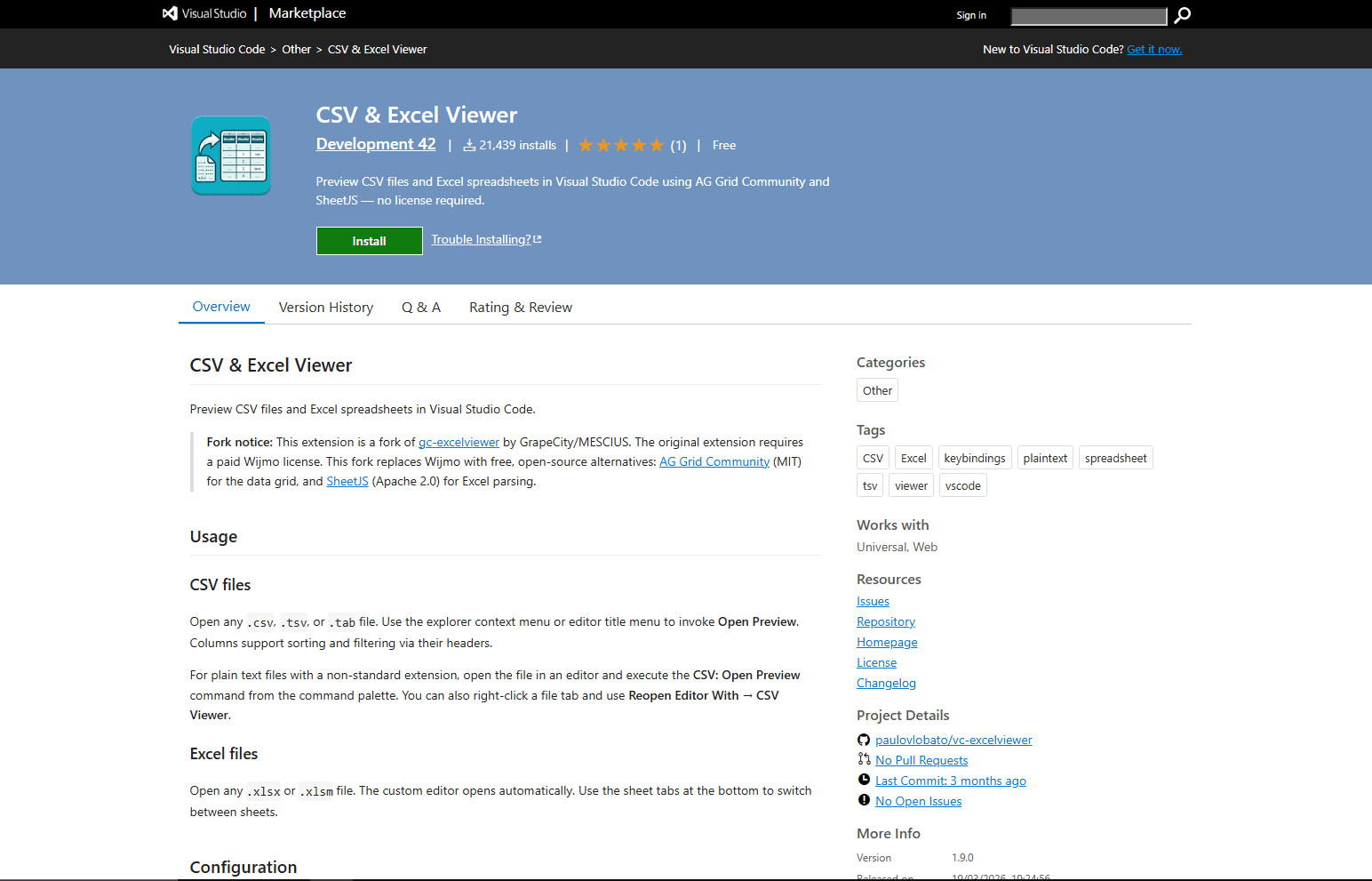
Task: Focus the marketplace search field
Action: click(1089, 16)
